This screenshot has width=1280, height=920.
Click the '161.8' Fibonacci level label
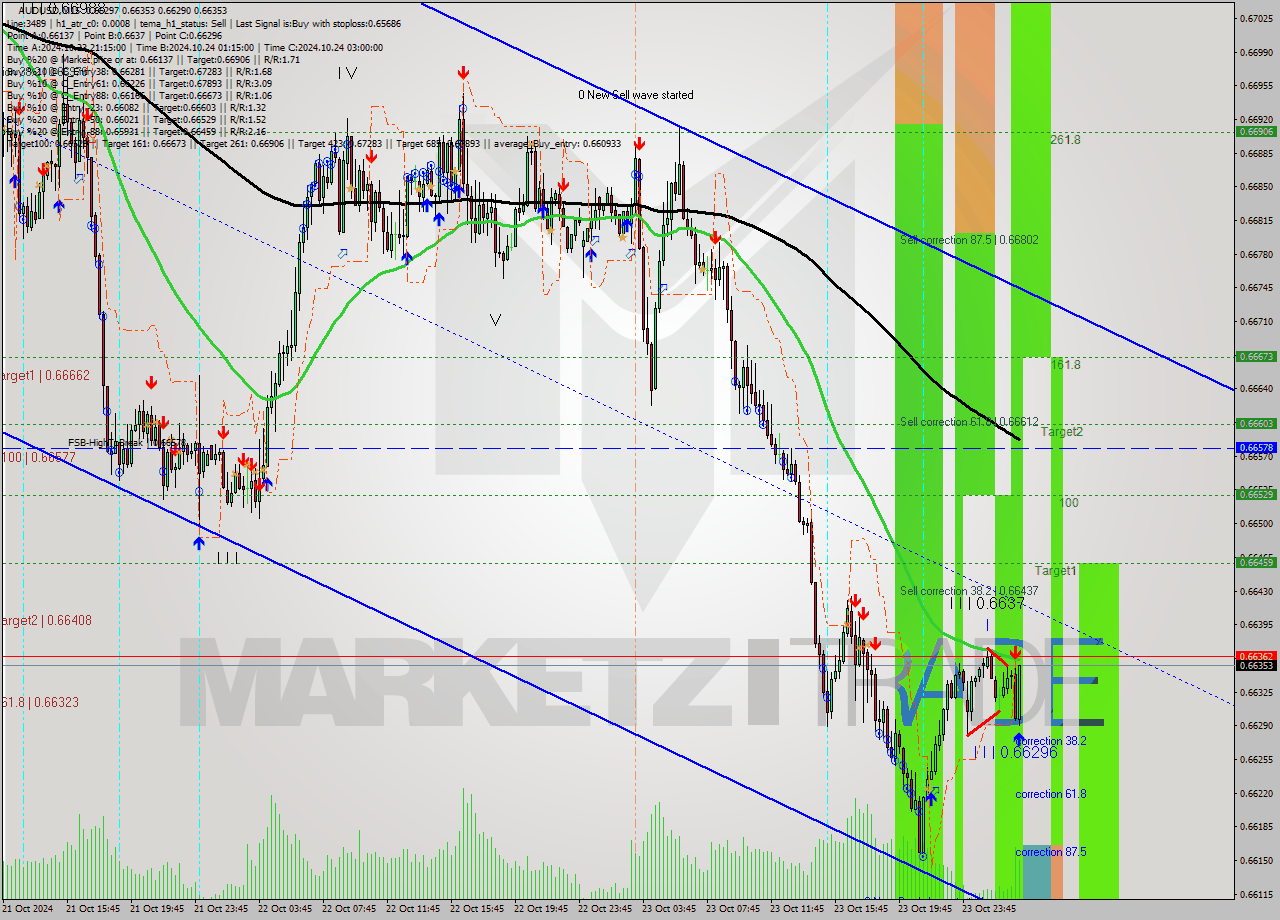point(1065,365)
